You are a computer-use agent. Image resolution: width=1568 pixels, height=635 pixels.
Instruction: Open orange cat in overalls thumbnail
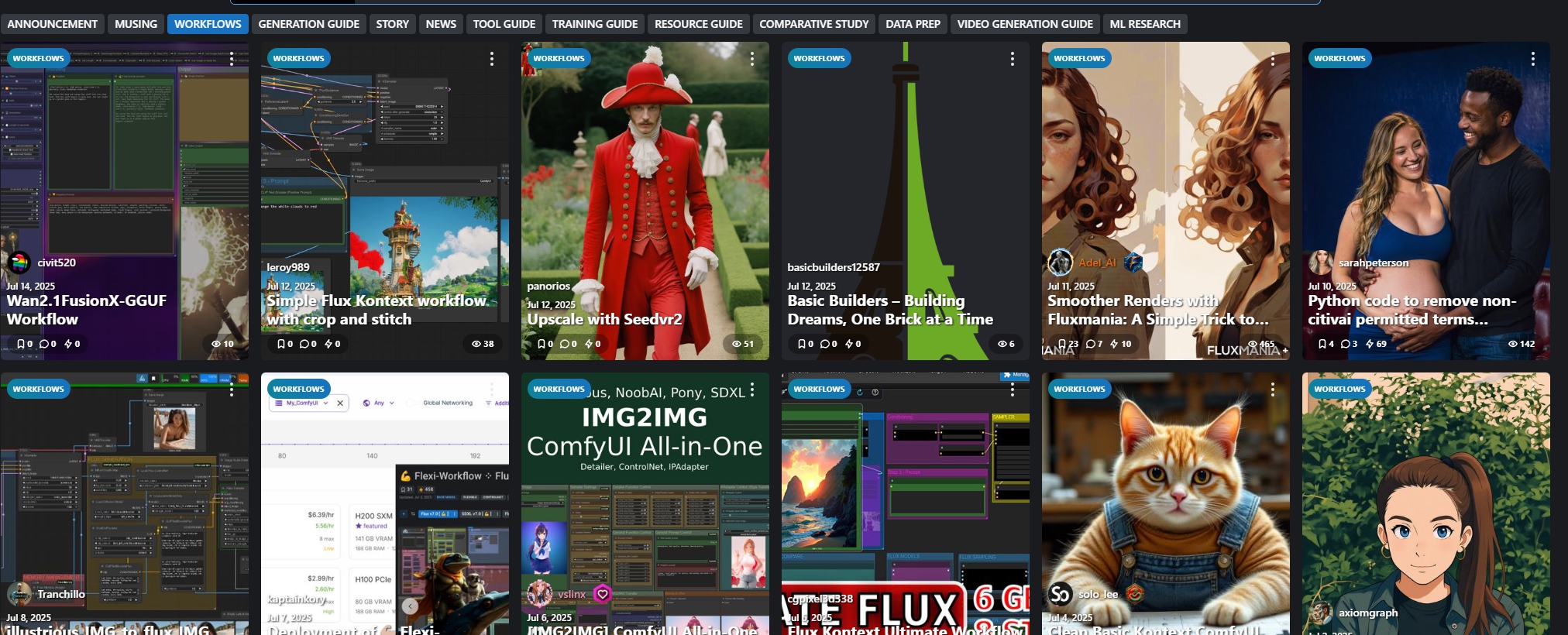tap(1165, 503)
